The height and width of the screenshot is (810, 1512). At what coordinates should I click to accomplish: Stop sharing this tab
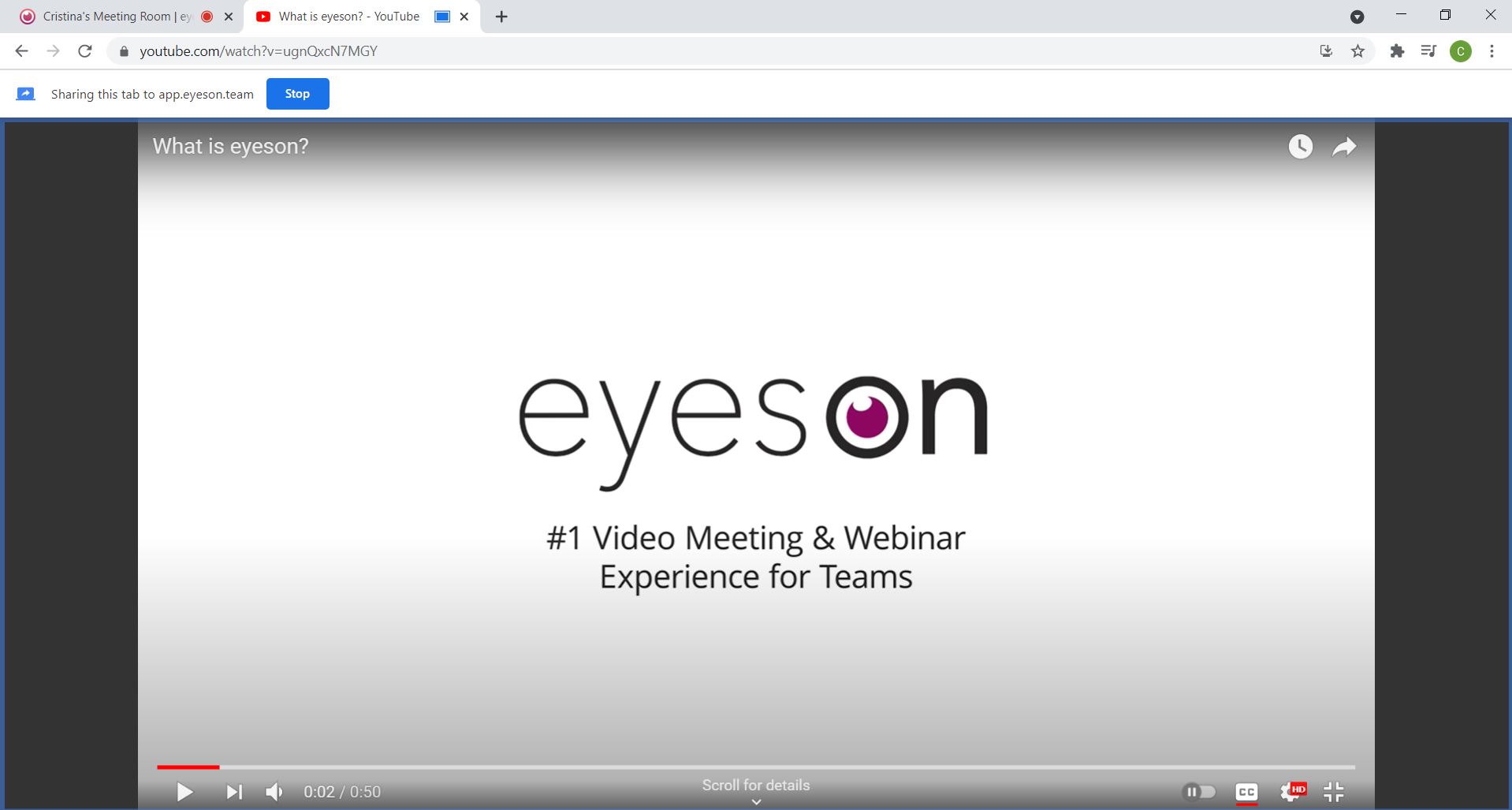point(297,94)
